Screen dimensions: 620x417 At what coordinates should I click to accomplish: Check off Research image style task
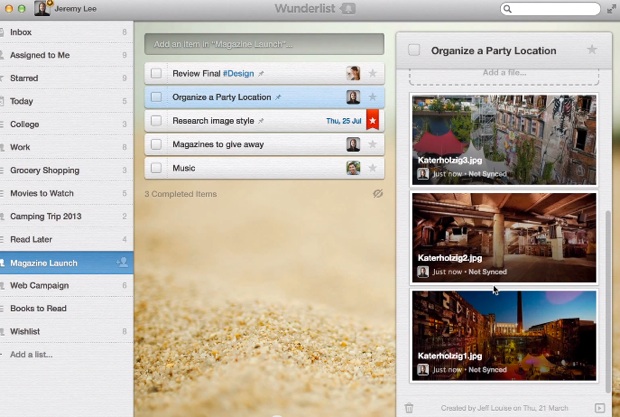point(156,121)
